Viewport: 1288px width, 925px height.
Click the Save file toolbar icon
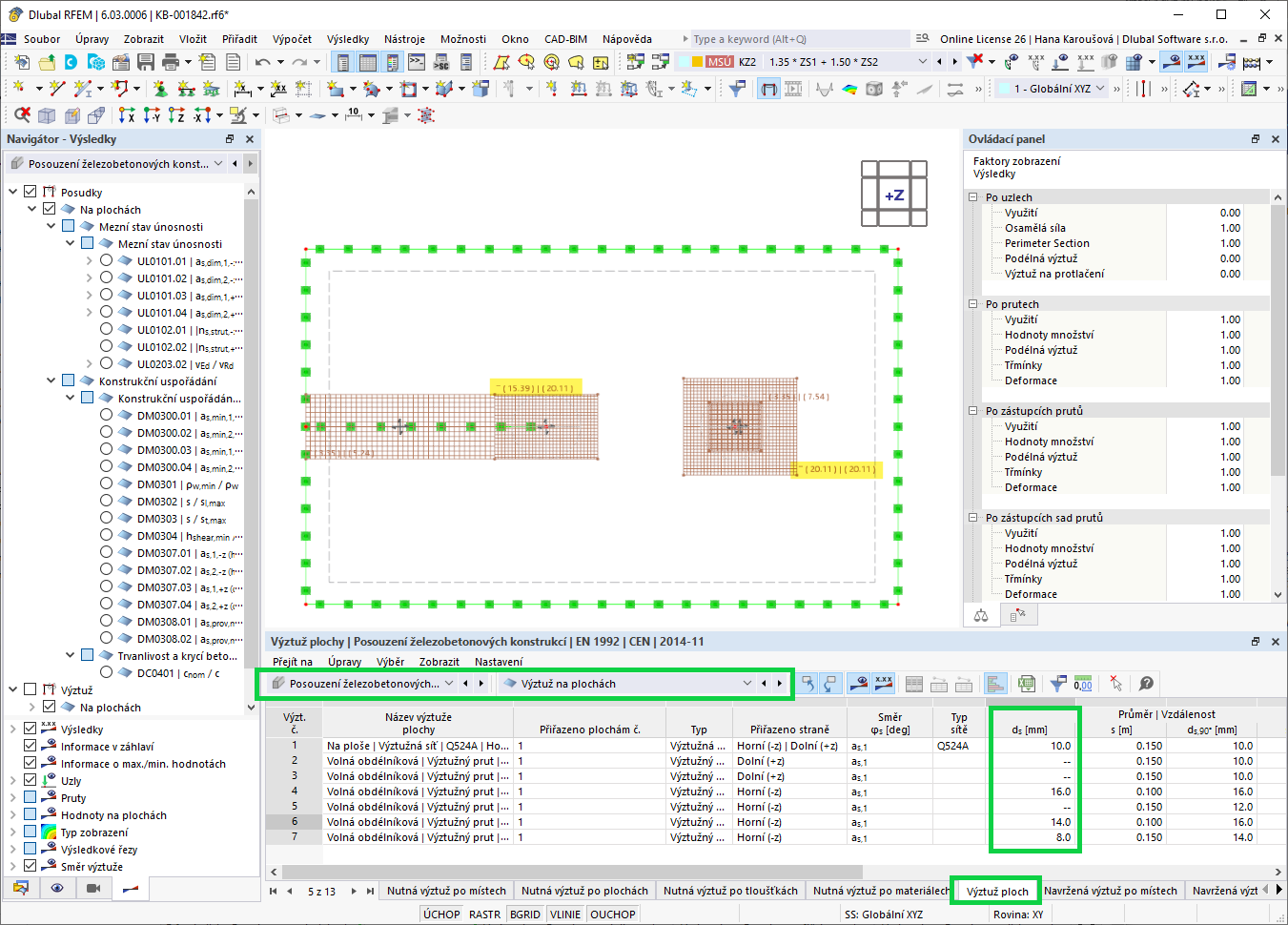pyautogui.click(x=146, y=62)
